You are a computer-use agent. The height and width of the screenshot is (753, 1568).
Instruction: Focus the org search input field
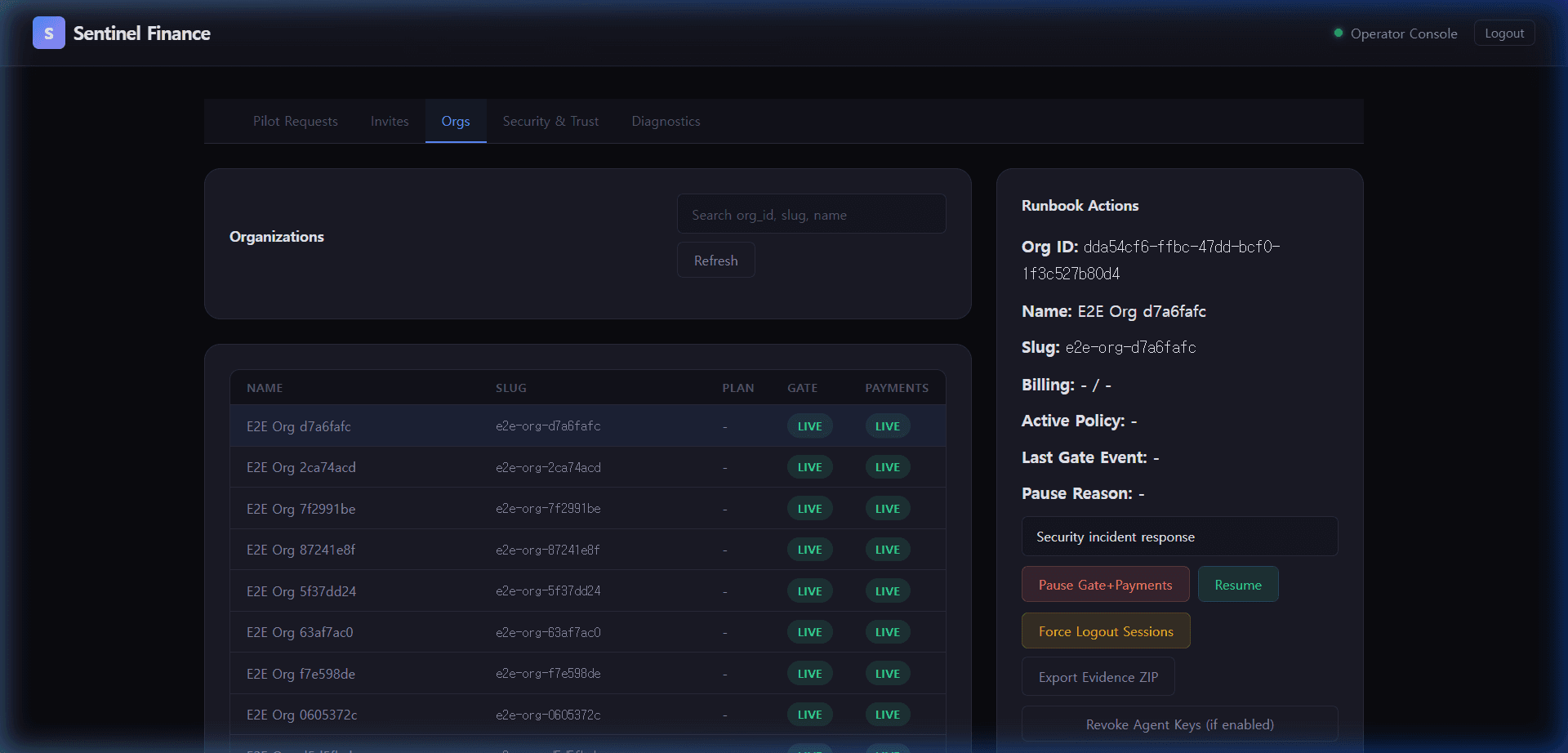tap(810, 215)
